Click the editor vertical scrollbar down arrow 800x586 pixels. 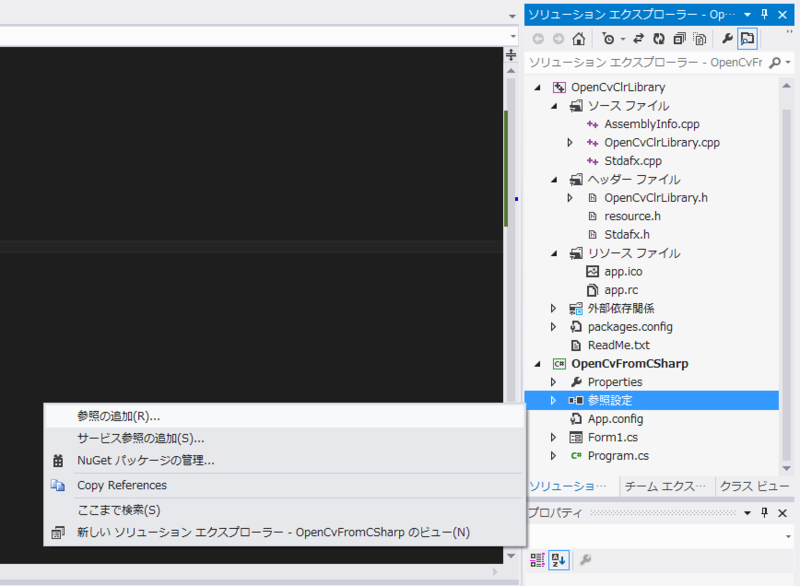[511, 556]
